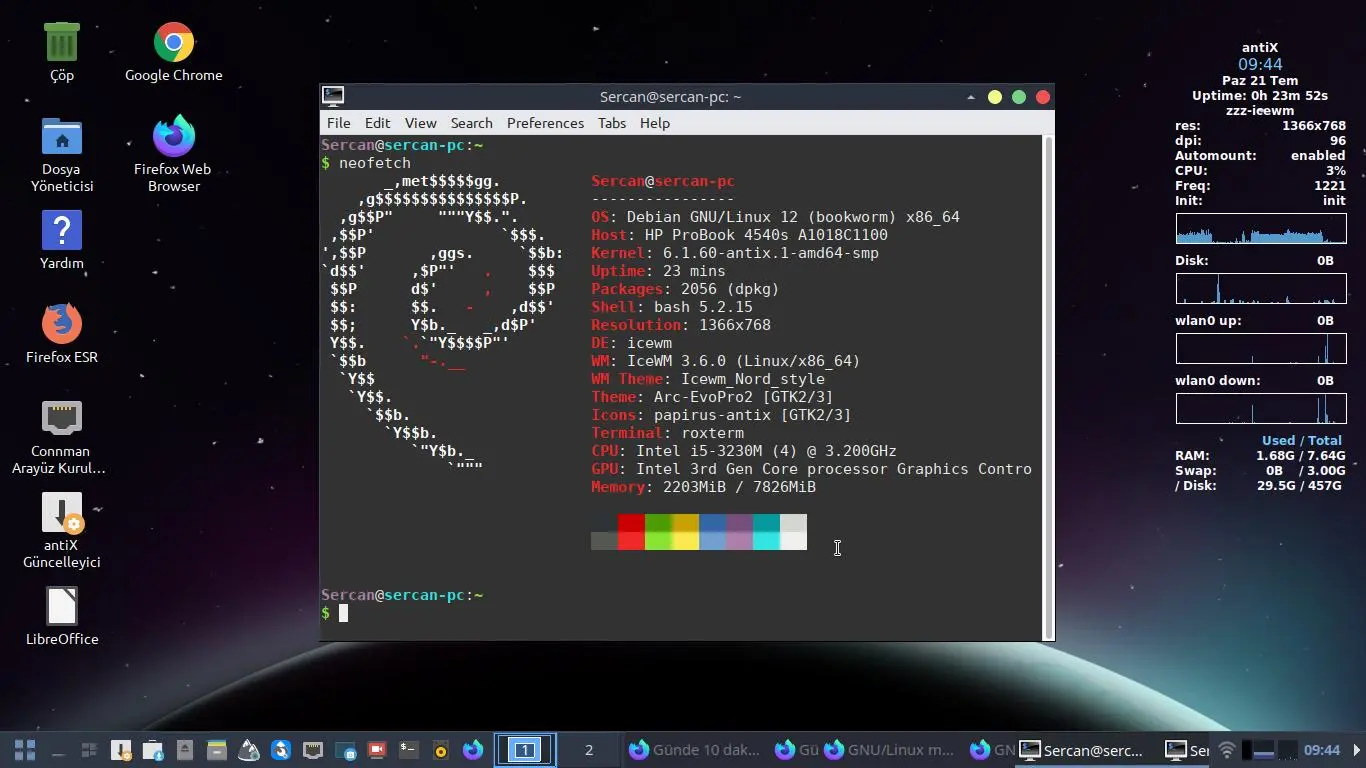Click the 'wlan0 down:' conky label
This screenshot has width=1366, height=768.
[x=1217, y=381]
